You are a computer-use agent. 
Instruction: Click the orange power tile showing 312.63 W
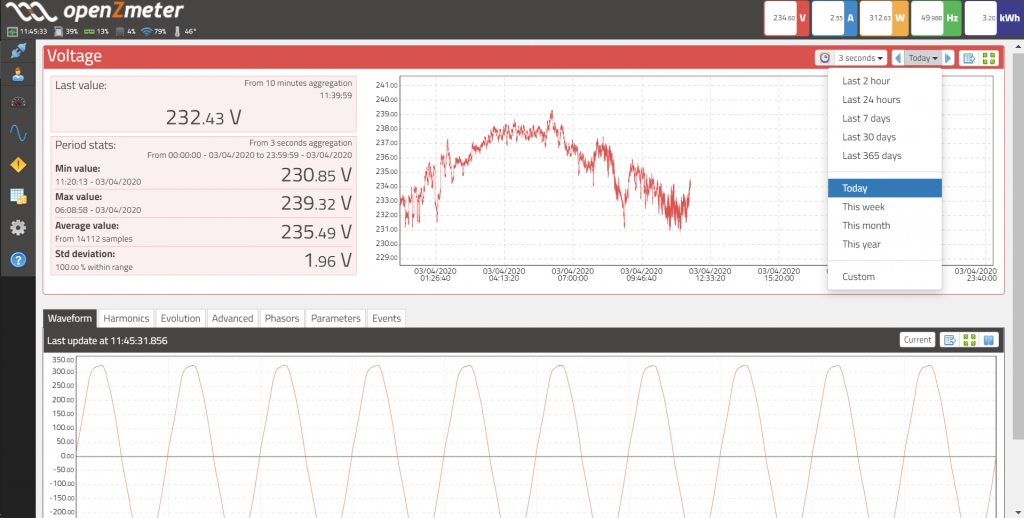(884, 18)
